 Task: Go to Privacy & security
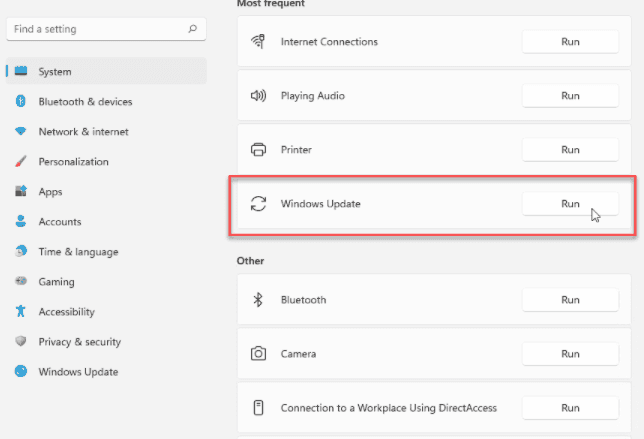[106, 341]
